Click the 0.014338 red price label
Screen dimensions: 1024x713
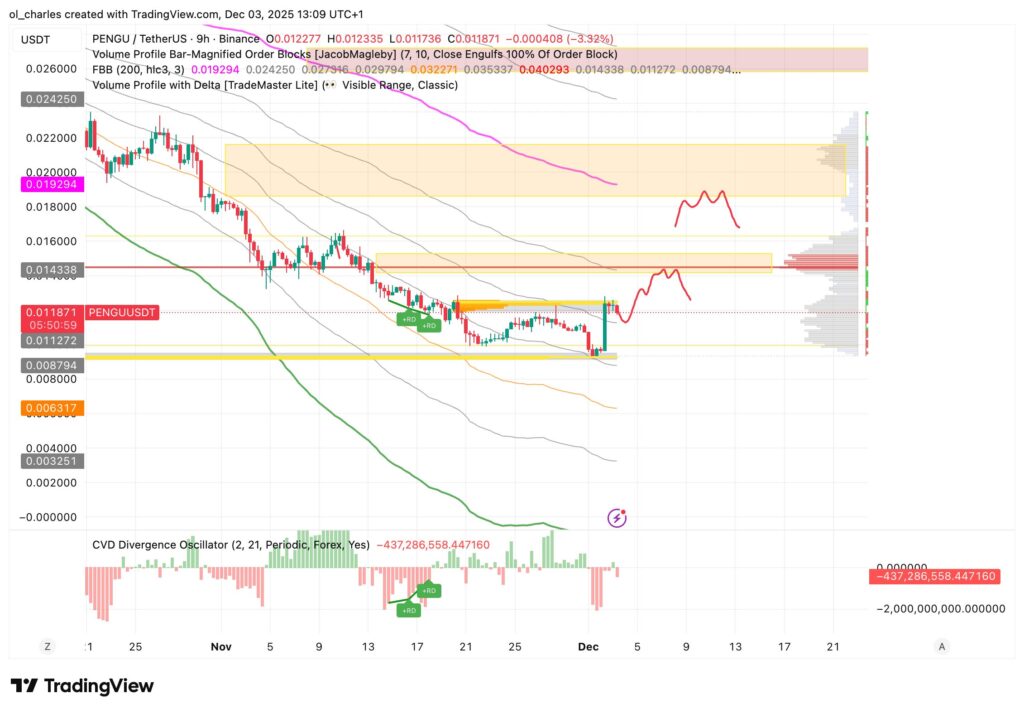(50, 270)
